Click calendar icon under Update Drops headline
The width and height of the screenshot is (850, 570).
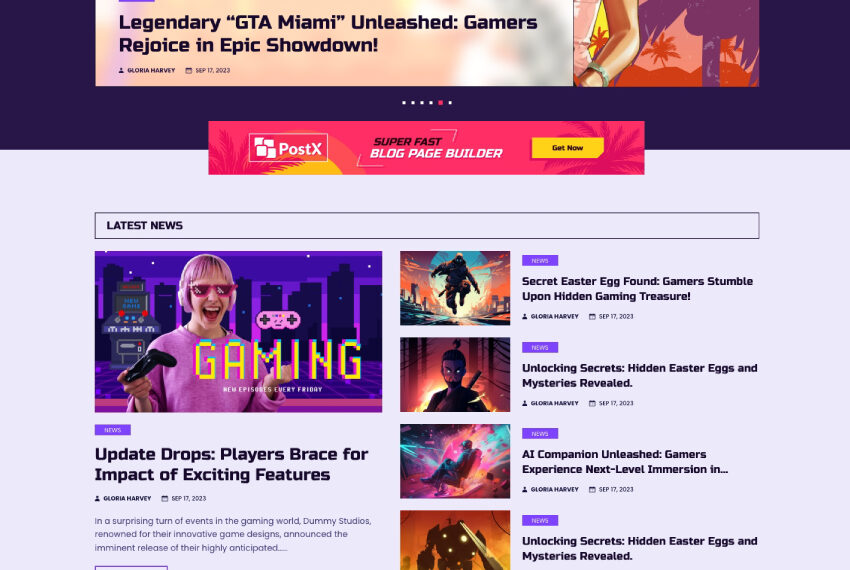[165, 498]
